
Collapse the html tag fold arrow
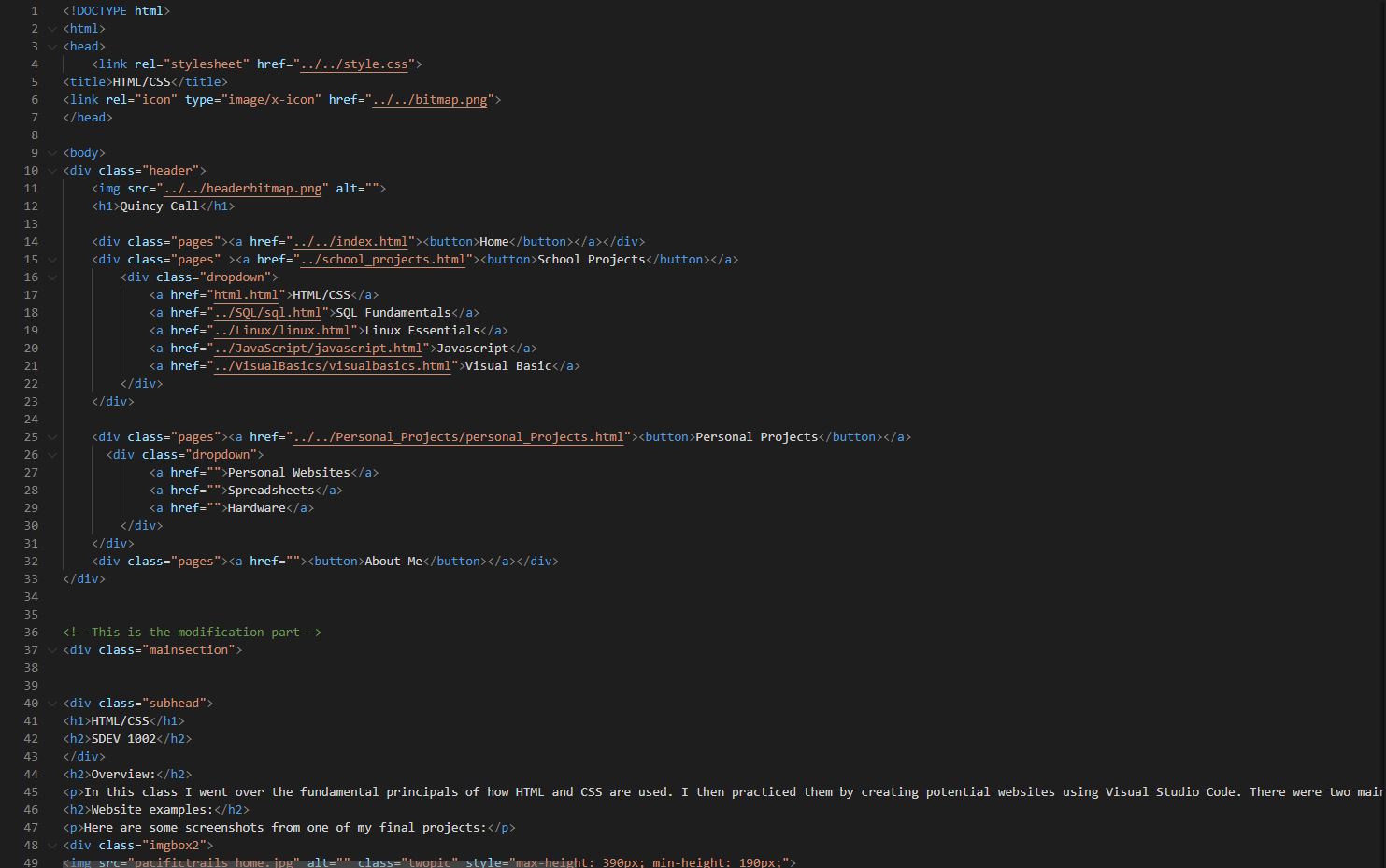point(52,29)
